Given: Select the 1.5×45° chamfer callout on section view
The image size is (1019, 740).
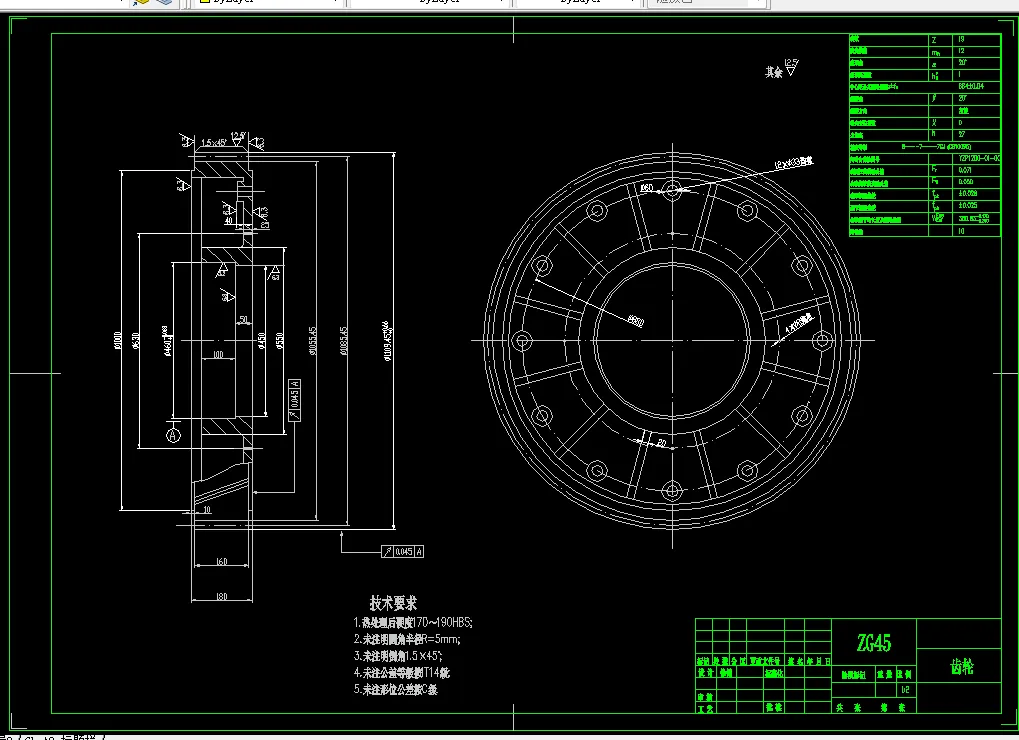Looking at the screenshot, I should click(x=213, y=142).
